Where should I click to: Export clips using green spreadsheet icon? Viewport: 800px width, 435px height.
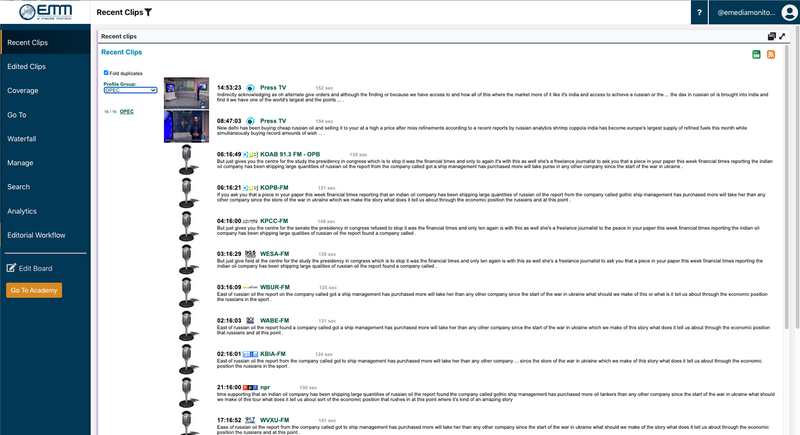756,54
